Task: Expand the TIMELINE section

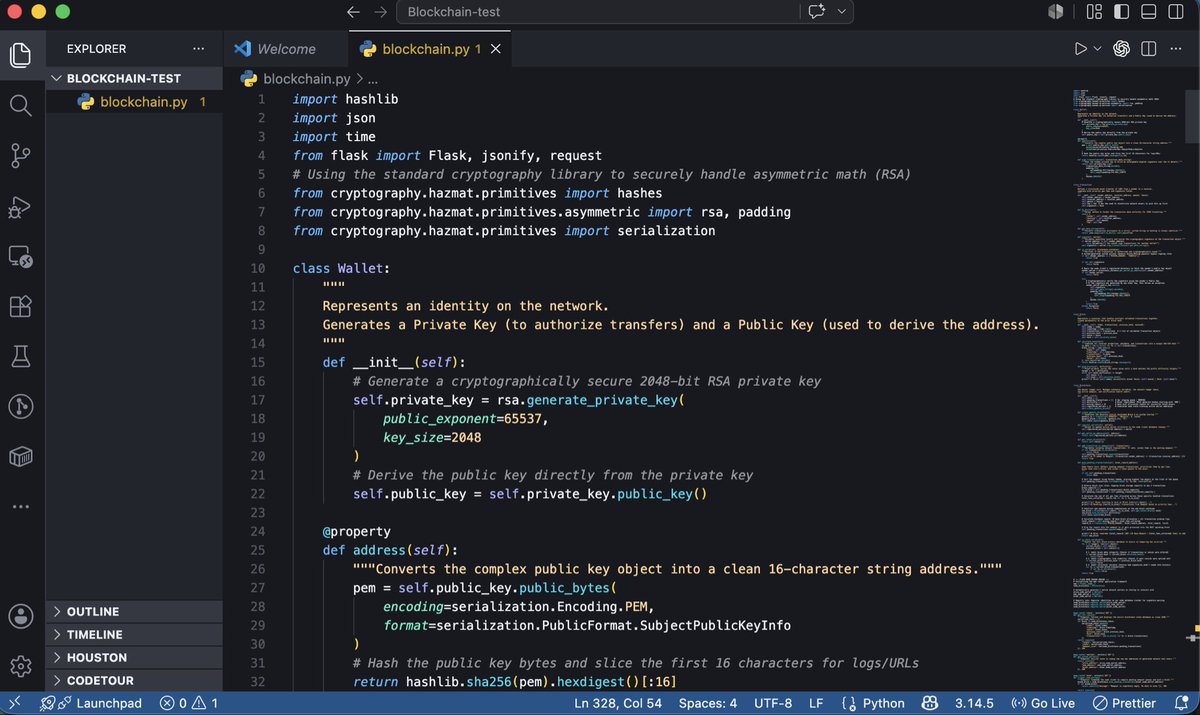Action: tap(135, 634)
